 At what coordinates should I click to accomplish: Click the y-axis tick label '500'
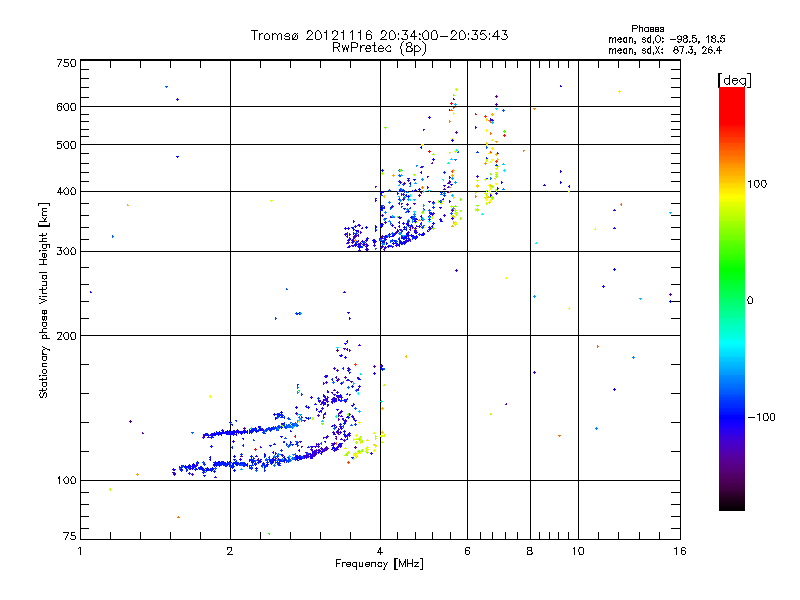[x=66, y=145]
